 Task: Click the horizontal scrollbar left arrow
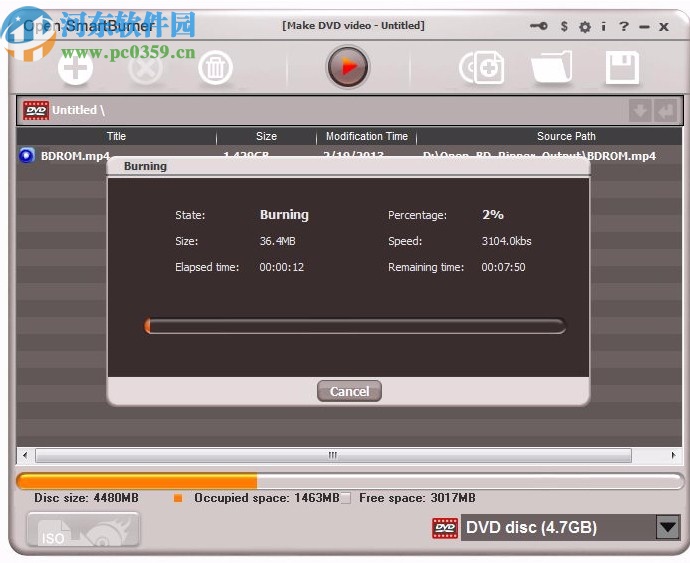[x=25, y=455]
